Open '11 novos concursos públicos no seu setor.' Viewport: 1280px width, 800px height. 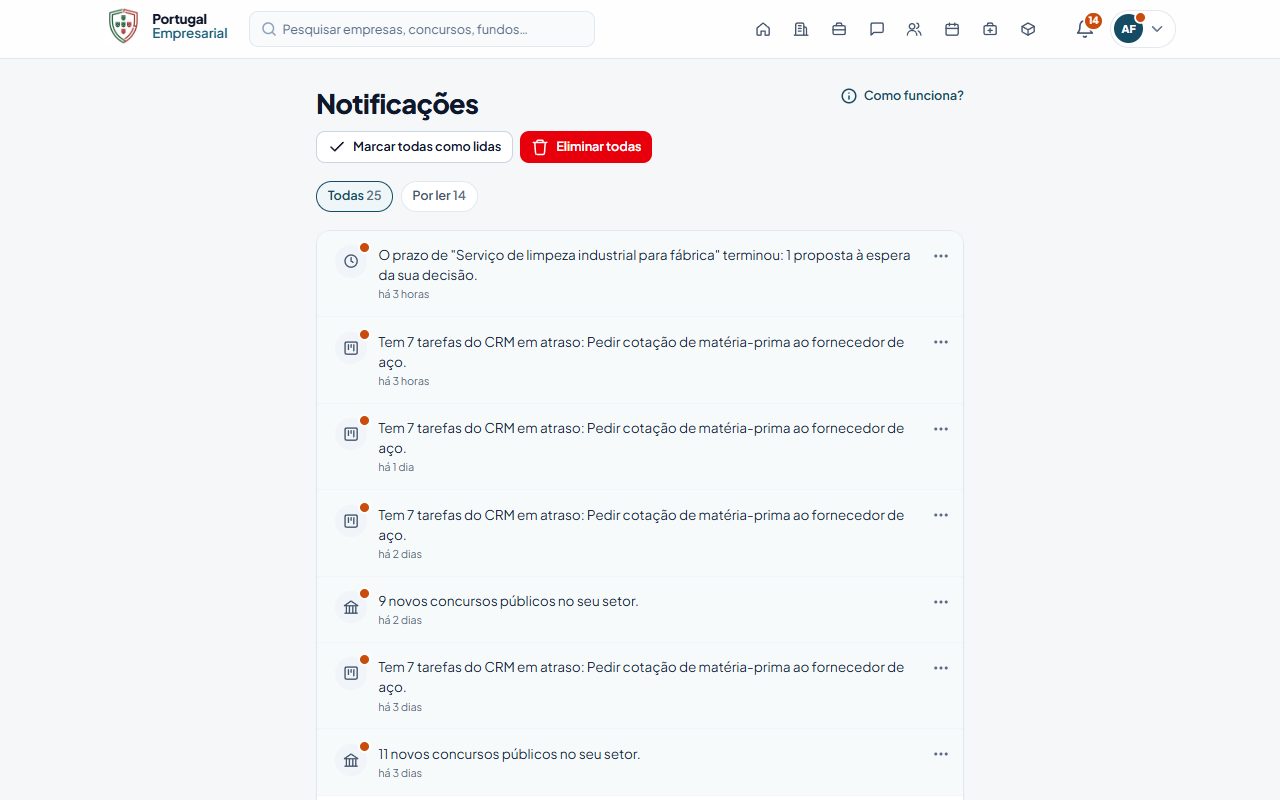640,763
